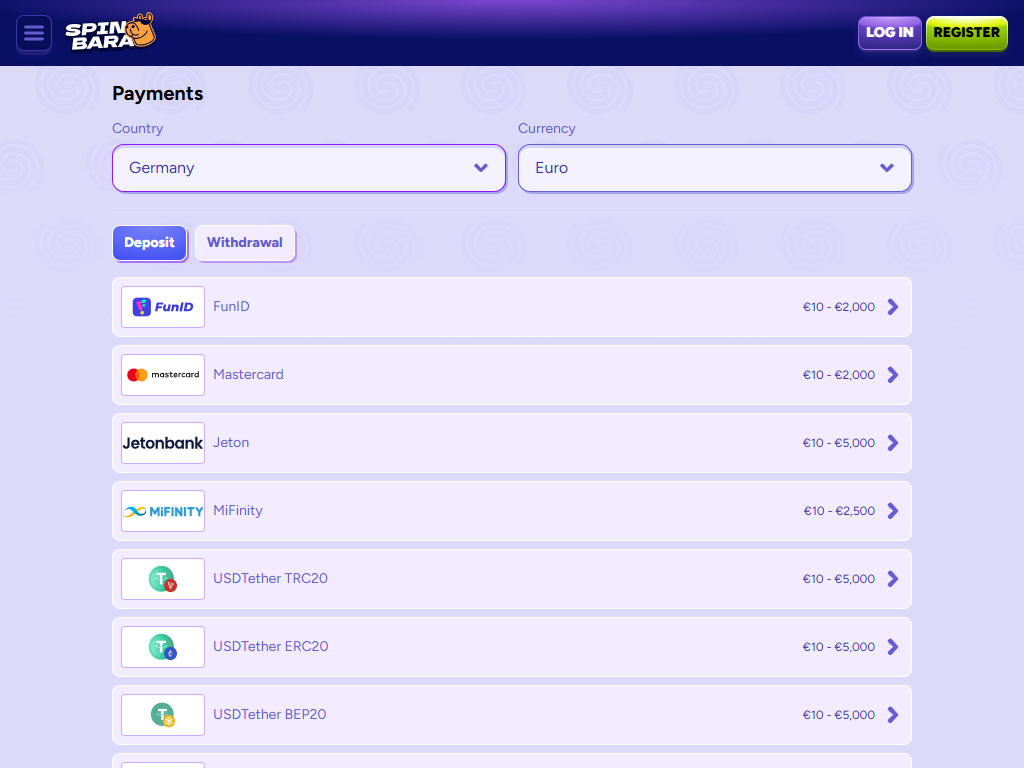Click the USDTether ERC20 coin icon

[x=163, y=647]
